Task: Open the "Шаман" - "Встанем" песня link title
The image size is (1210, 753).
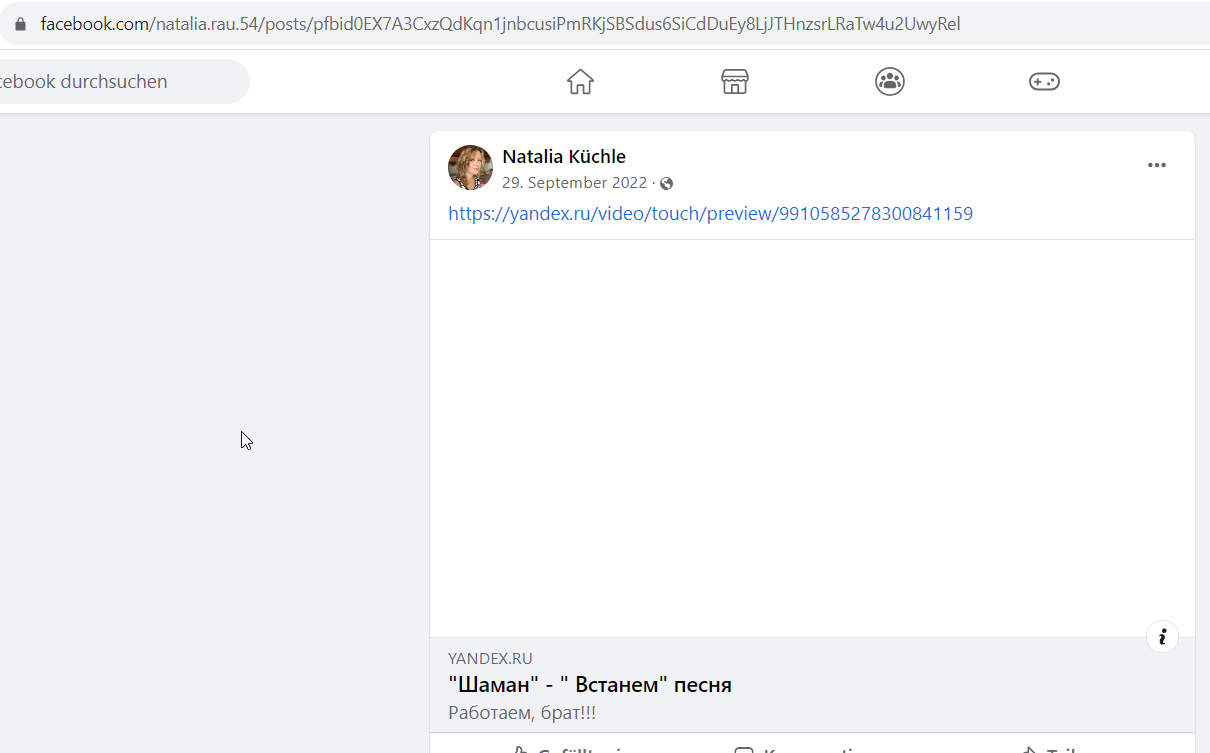Action: [590, 685]
